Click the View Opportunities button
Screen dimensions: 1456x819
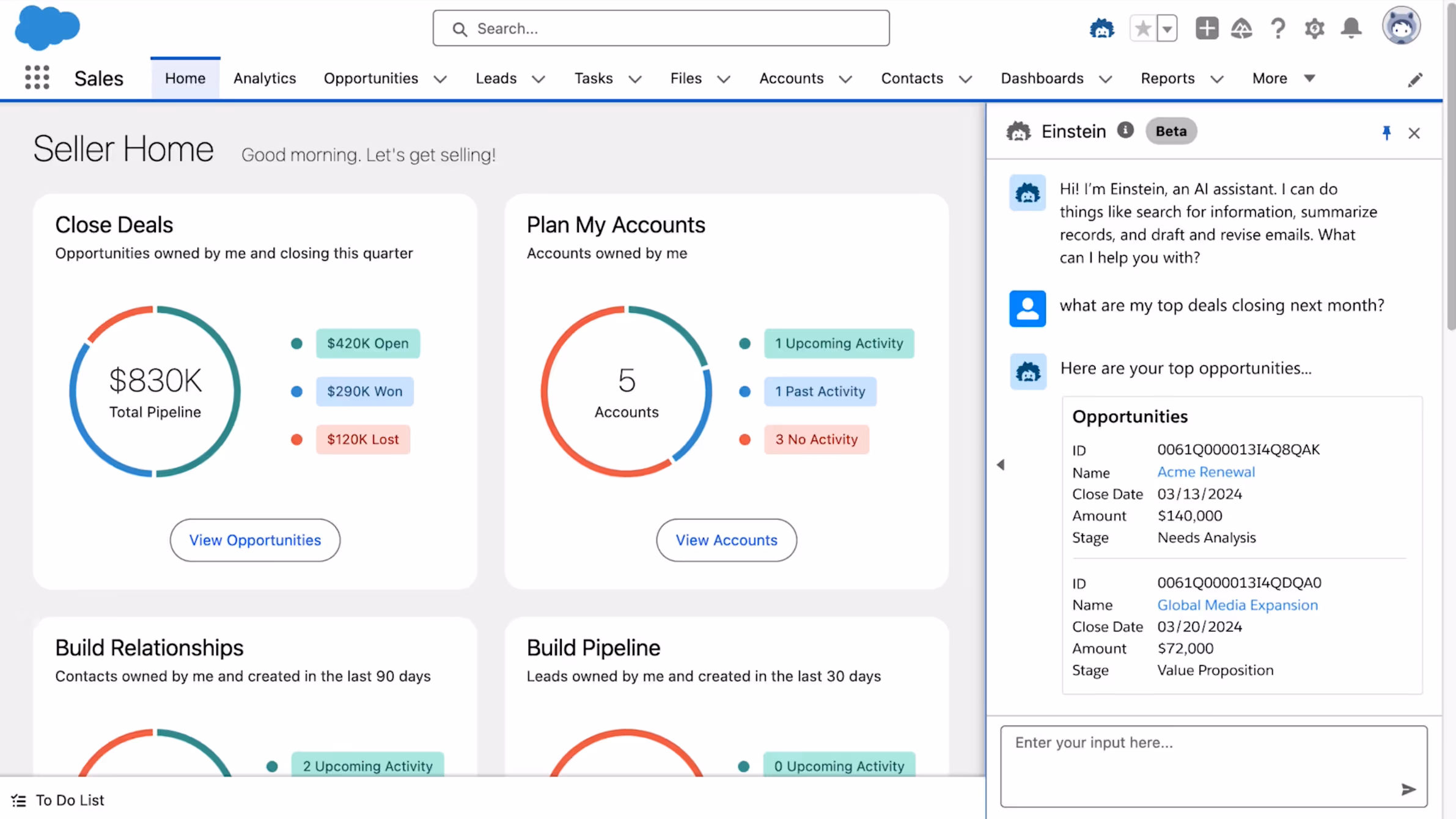[x=254, y=540]
